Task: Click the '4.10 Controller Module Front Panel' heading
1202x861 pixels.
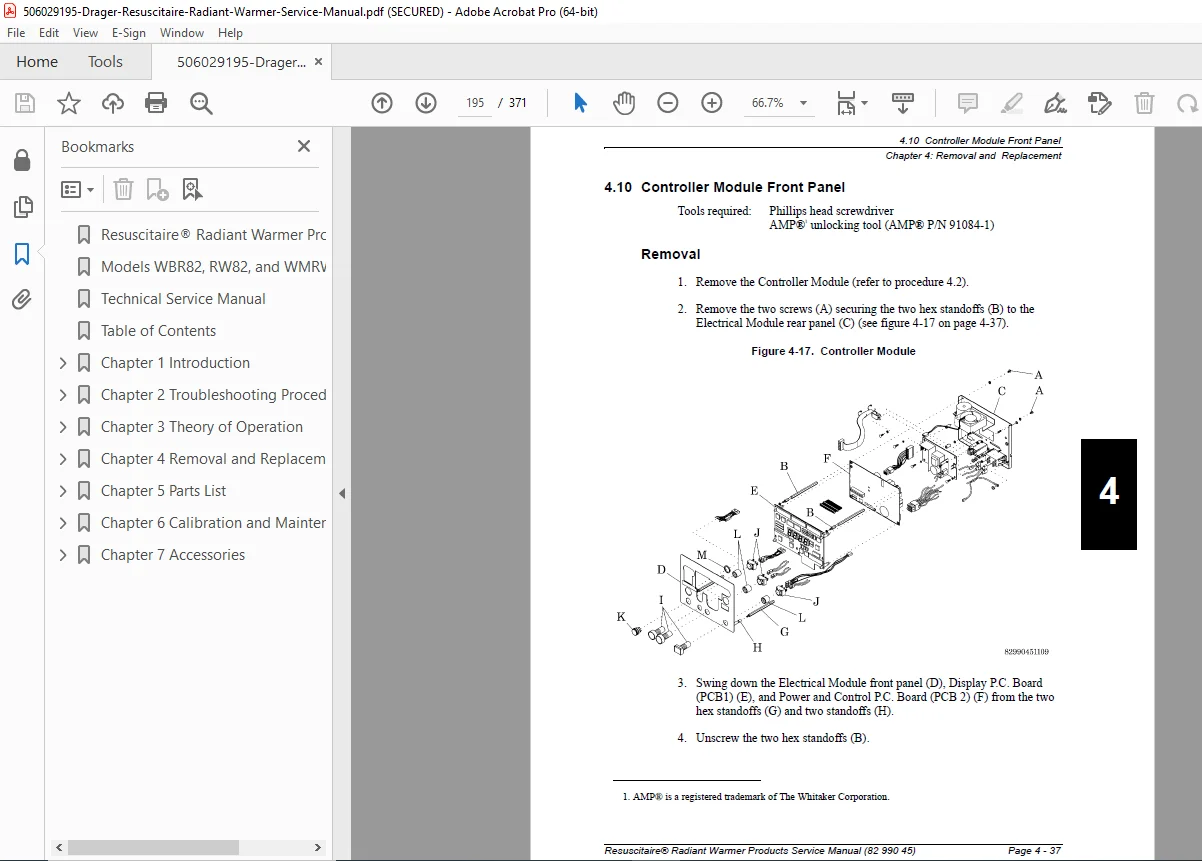Action: click(x=724, y=187)
